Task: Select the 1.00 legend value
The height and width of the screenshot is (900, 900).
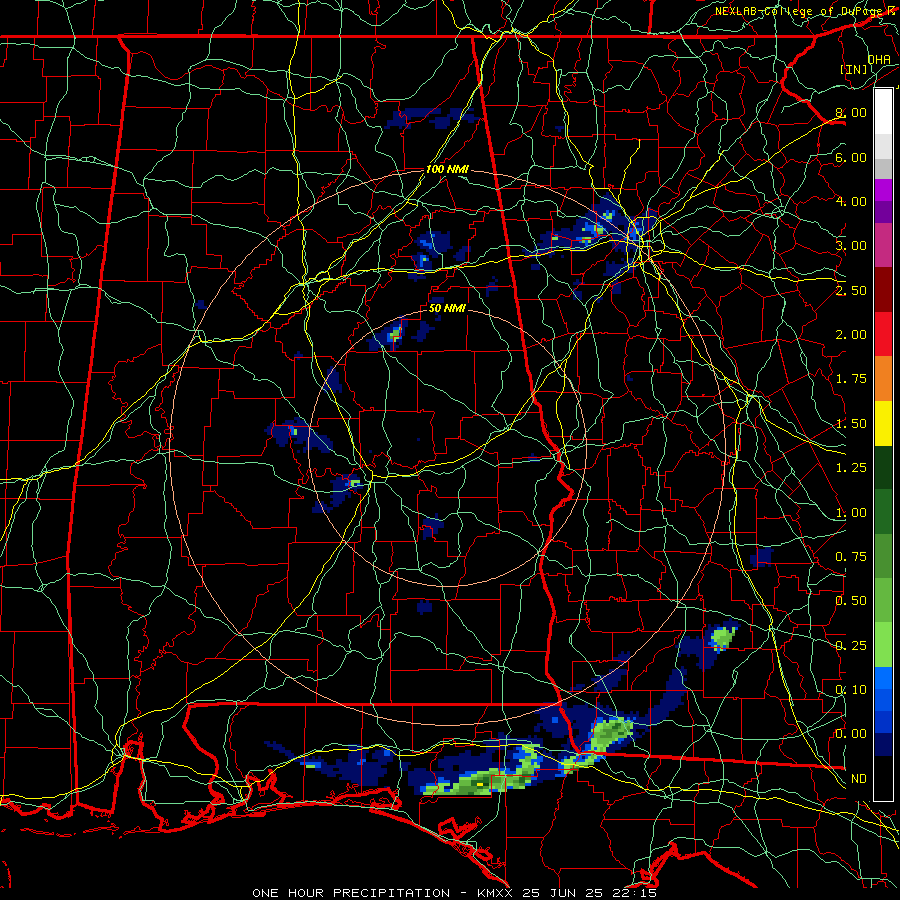Action: coord(851,513)
